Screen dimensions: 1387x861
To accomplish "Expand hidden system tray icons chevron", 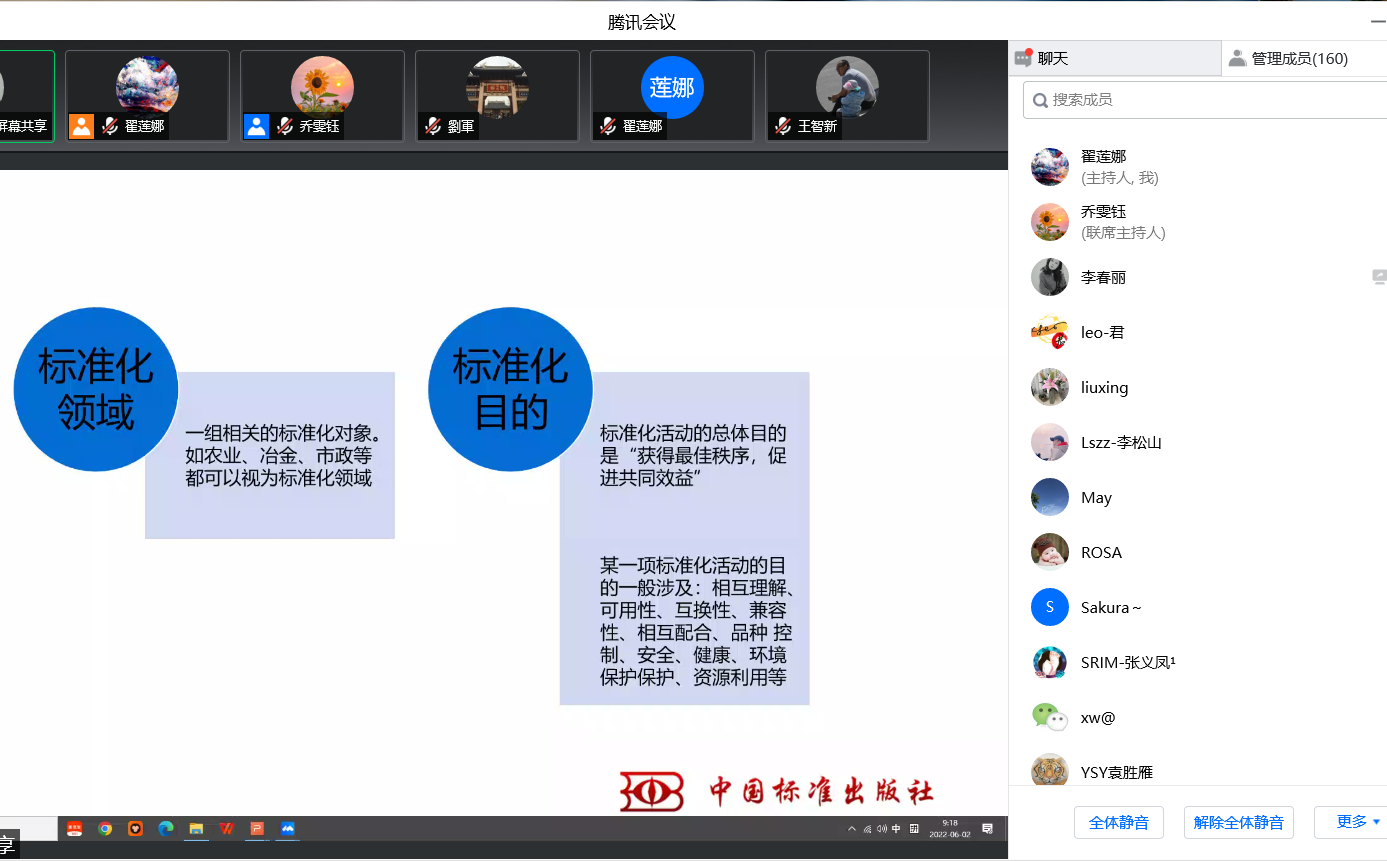I will click(852, 828).
